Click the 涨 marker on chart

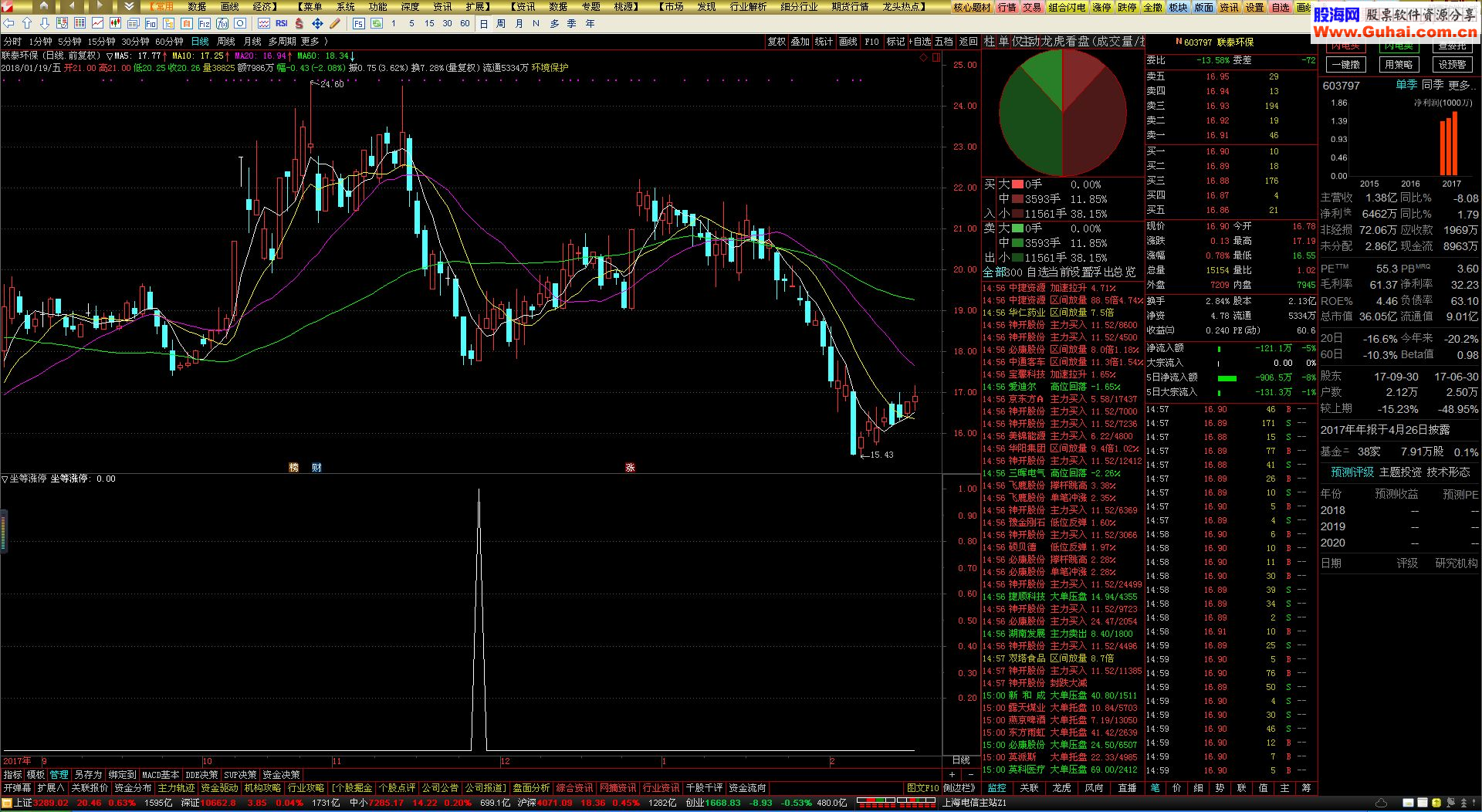[x=630, y=467]
